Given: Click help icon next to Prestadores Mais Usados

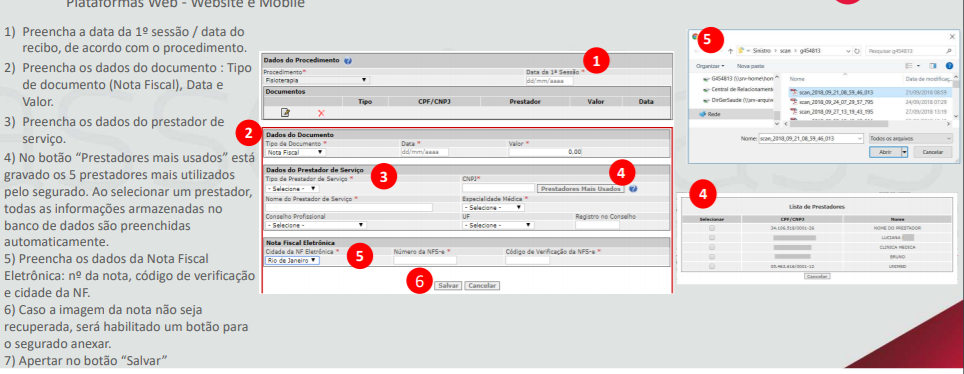Looking at the screenshot, I should (x=633, y=189).
